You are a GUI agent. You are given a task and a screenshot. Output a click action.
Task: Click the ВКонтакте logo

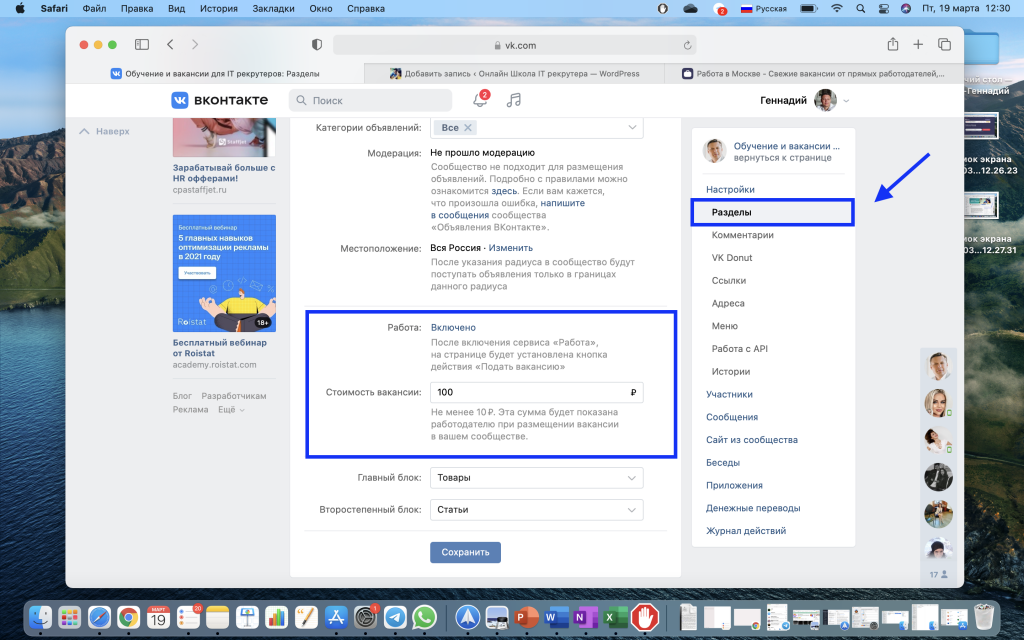pos(220,100)
